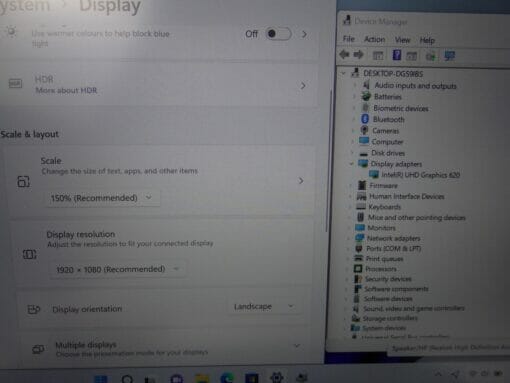Click the Night light sun icon in Settings

coord(11,32)
